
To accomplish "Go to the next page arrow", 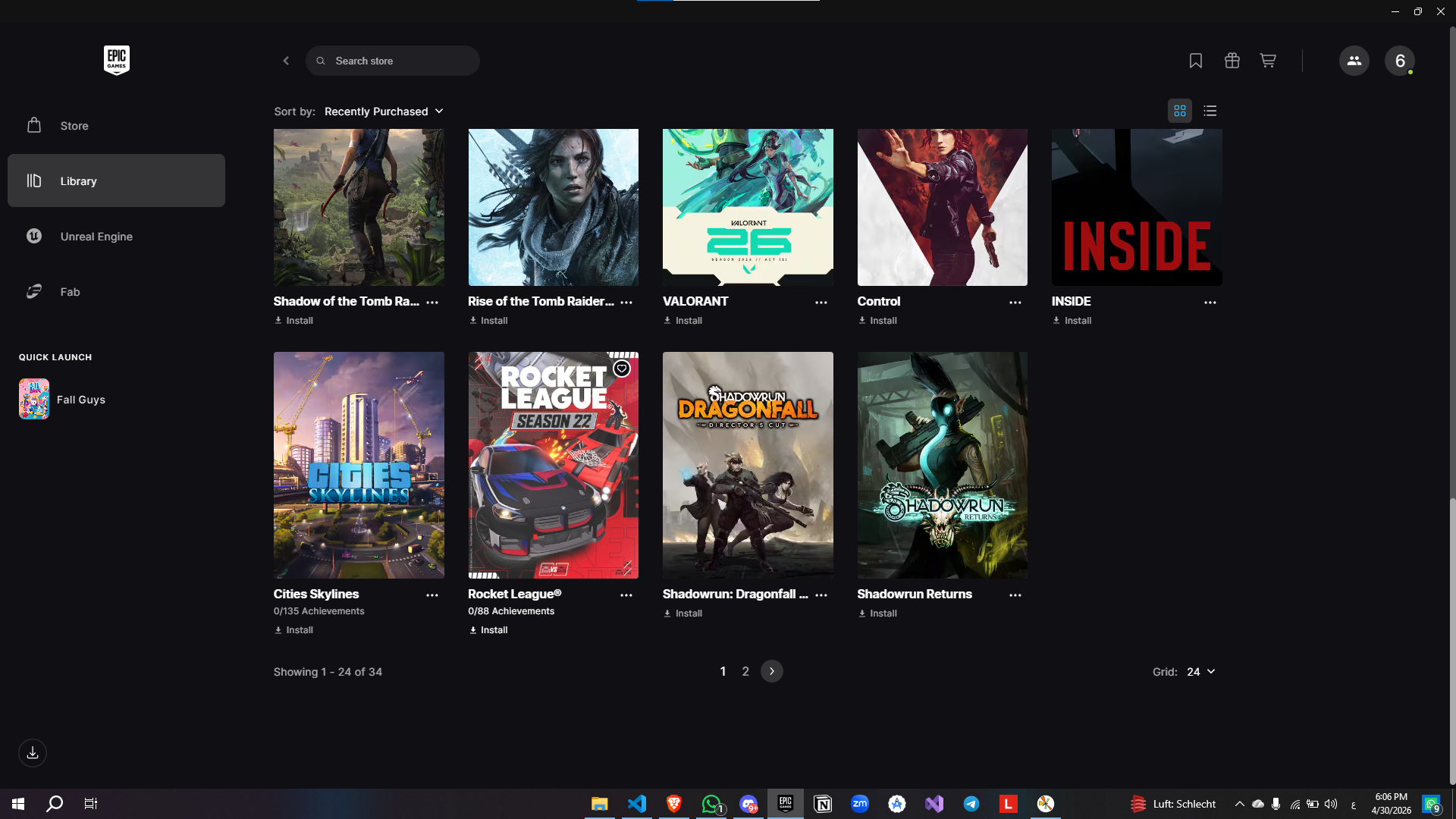I will coord(772,671).
